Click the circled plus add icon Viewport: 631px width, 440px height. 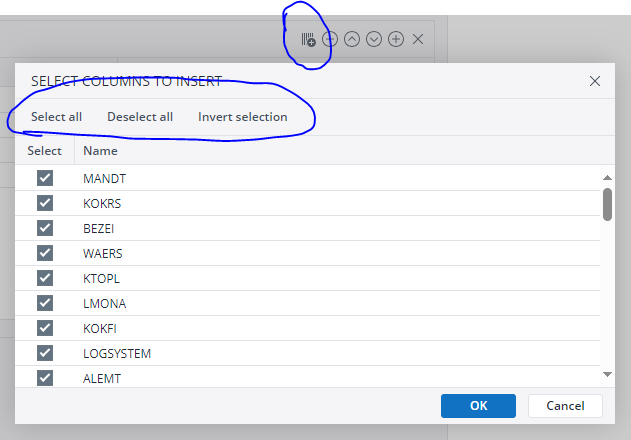396,39
